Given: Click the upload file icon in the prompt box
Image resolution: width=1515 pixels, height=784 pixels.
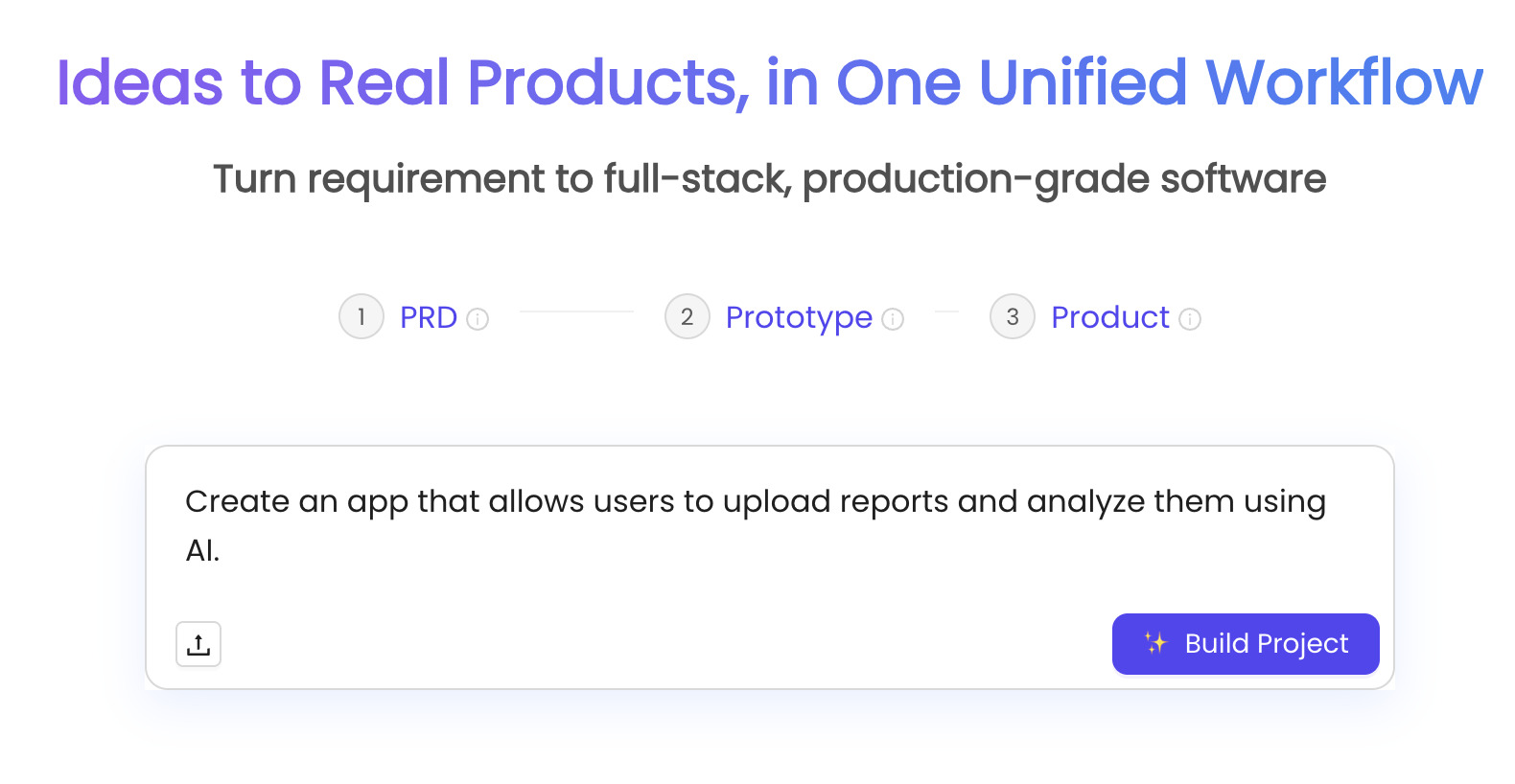Looking at the screenshot, I should (x=198, y=644).
